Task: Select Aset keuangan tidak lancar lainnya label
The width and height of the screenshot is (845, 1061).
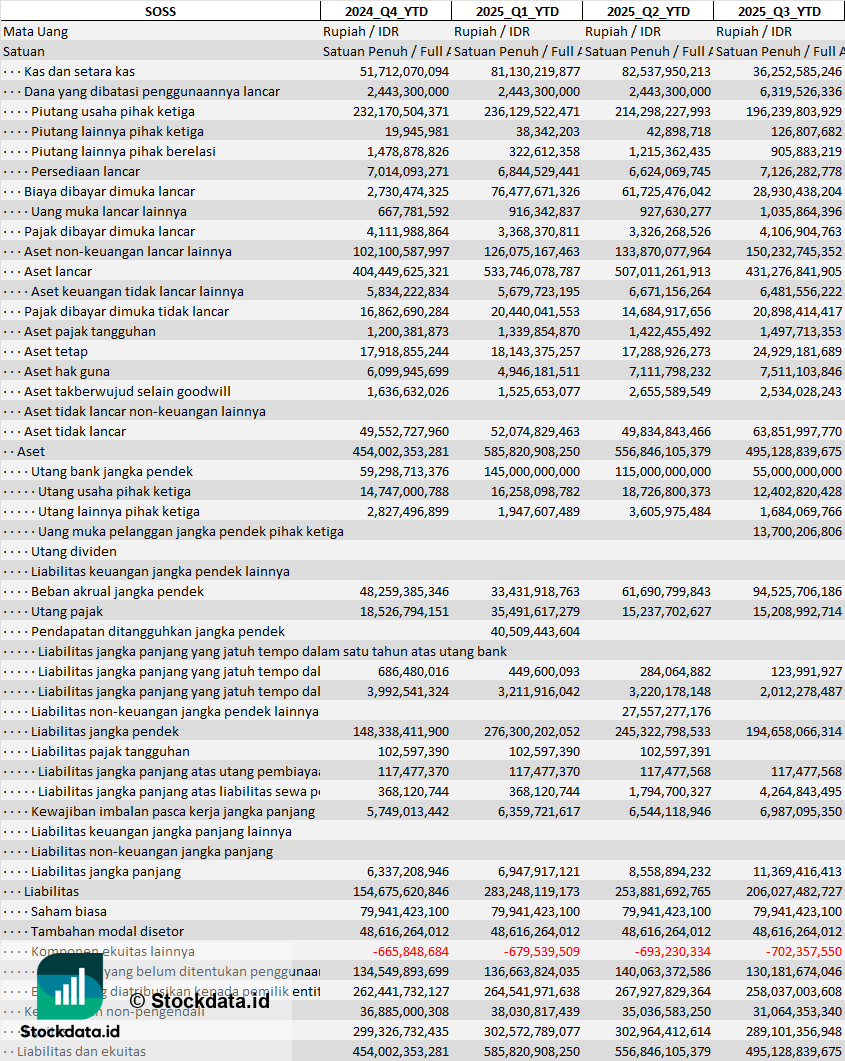Action: click(137, 292)
